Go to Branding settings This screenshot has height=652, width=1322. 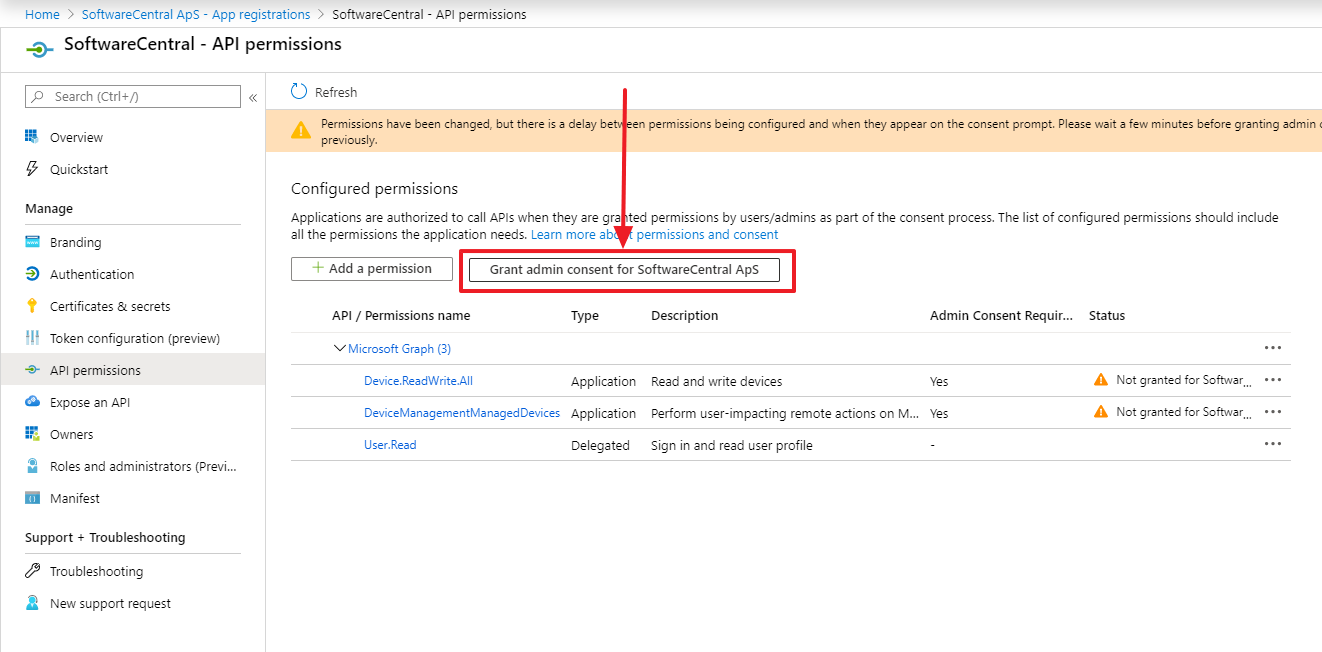click(x=75, y=243)
